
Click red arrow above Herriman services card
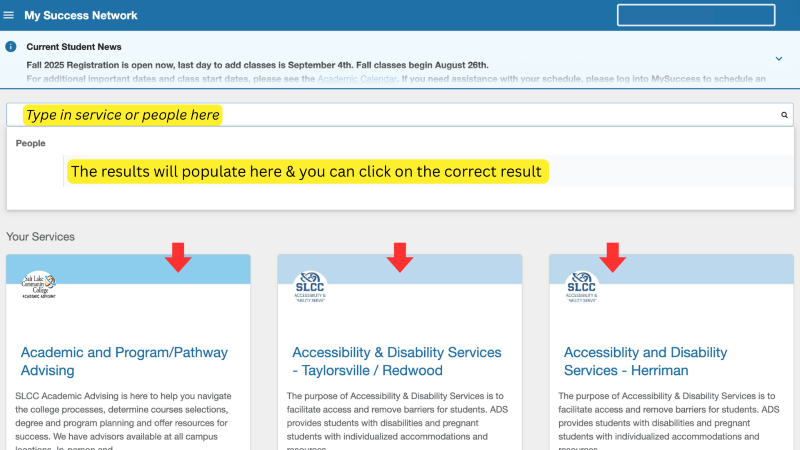pyautogui.click(x=613, y=257)
